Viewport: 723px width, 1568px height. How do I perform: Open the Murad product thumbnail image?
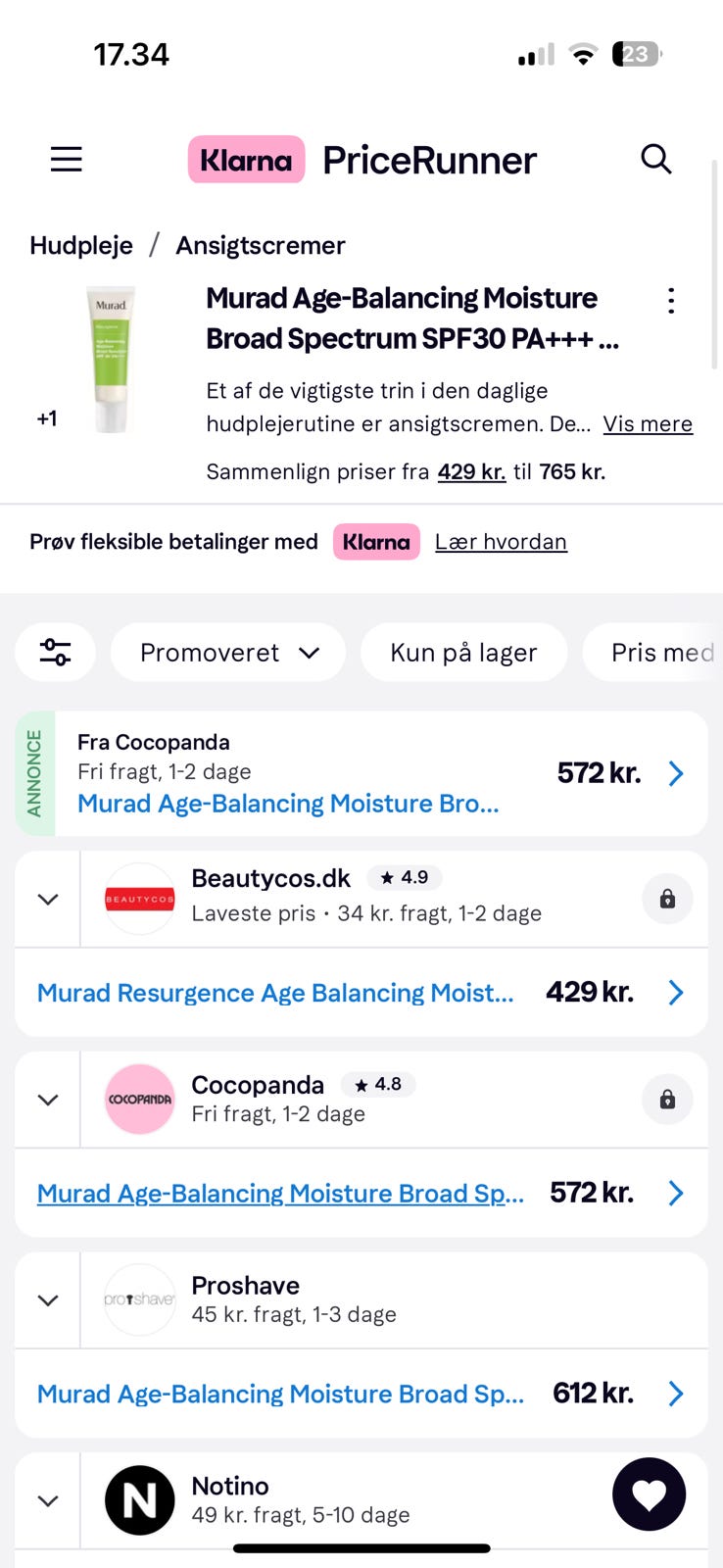[x=111, y=359]
